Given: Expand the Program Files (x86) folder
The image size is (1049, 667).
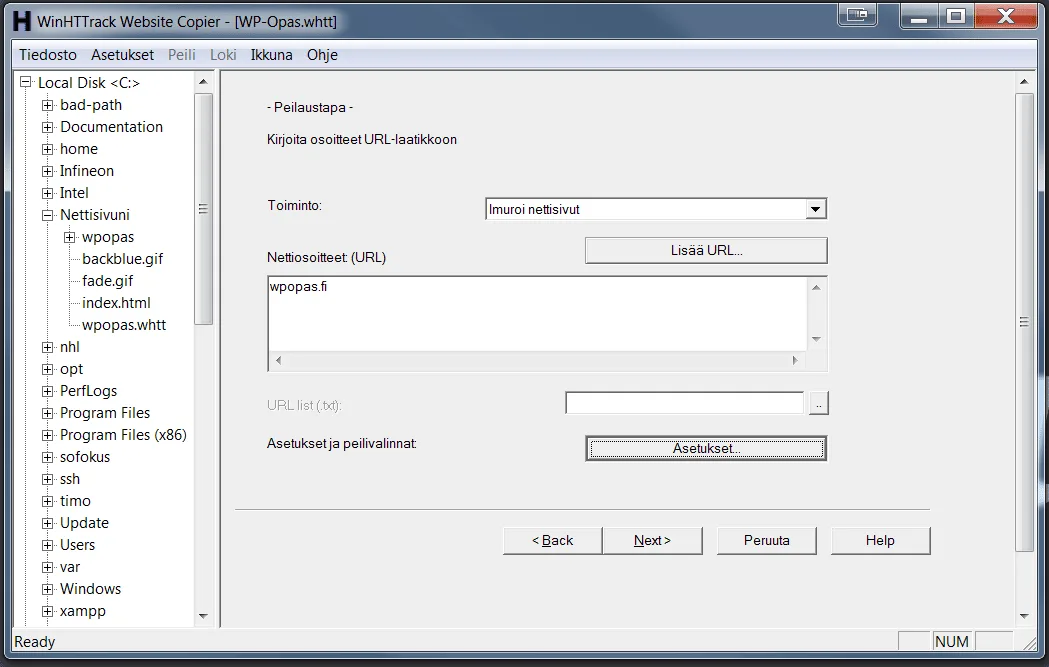Looking at the screenshot, I should pos(47,436).
